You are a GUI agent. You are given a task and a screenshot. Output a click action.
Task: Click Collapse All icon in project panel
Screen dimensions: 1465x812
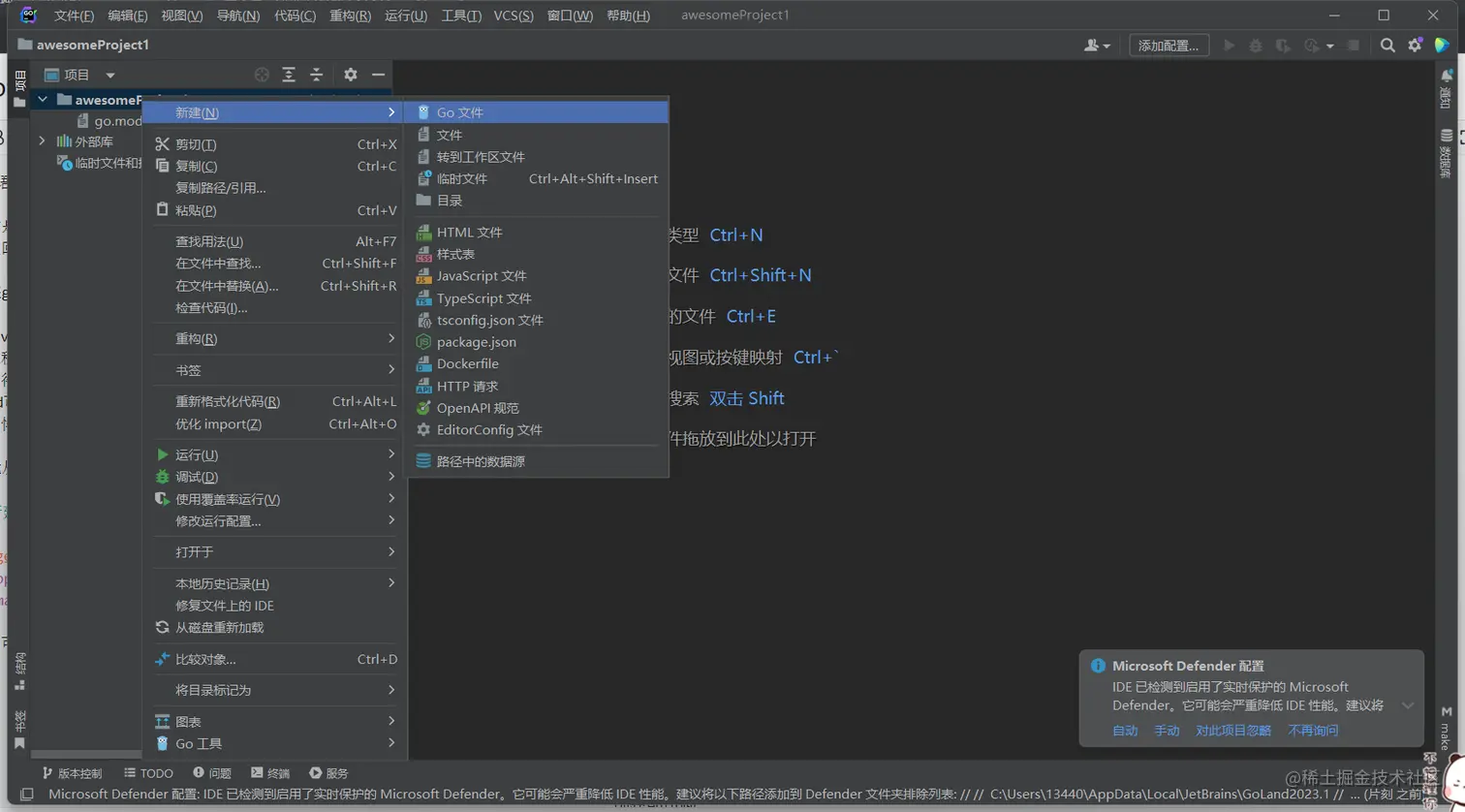pos(316,75)
